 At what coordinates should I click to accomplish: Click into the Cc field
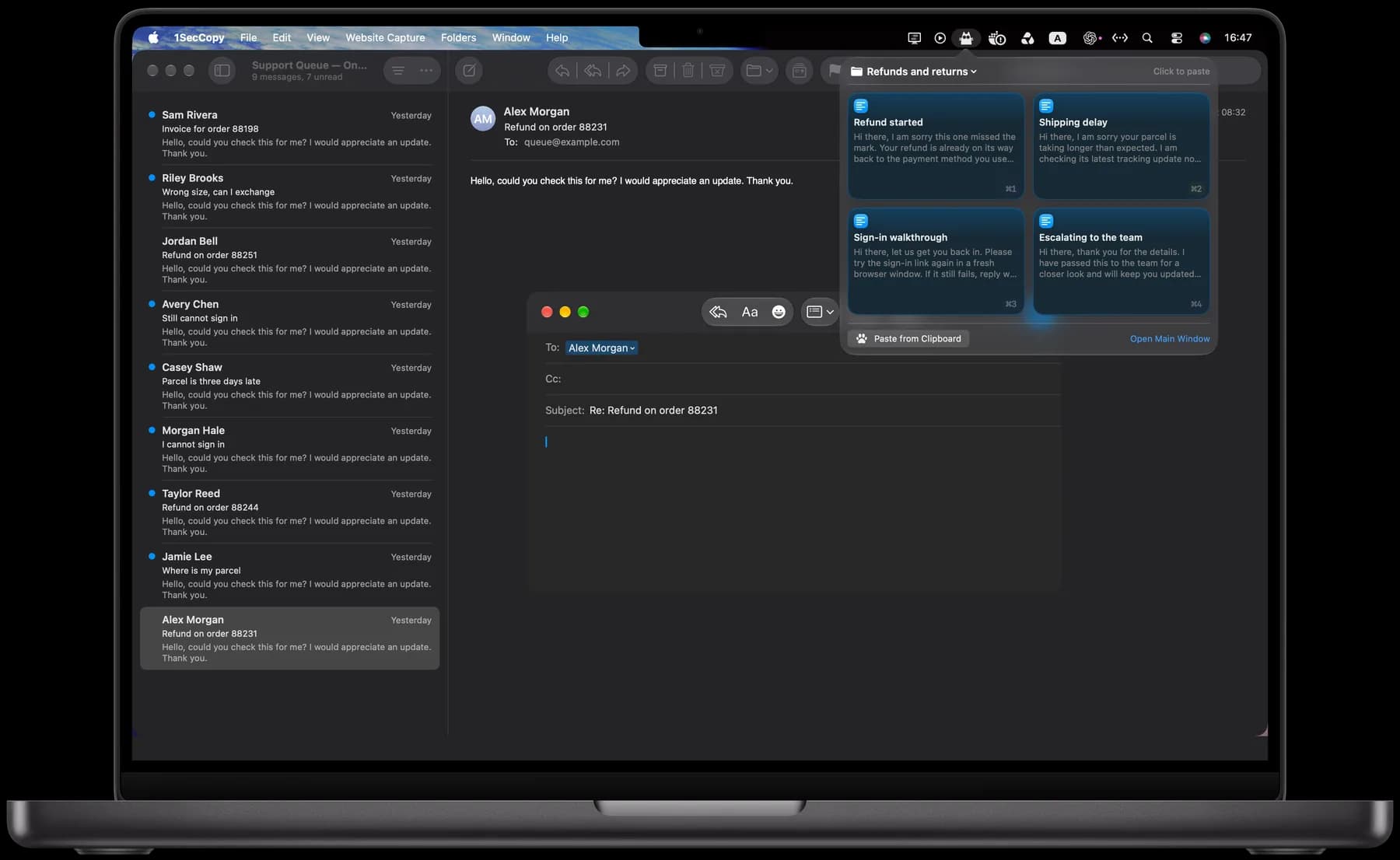[803, 379]
